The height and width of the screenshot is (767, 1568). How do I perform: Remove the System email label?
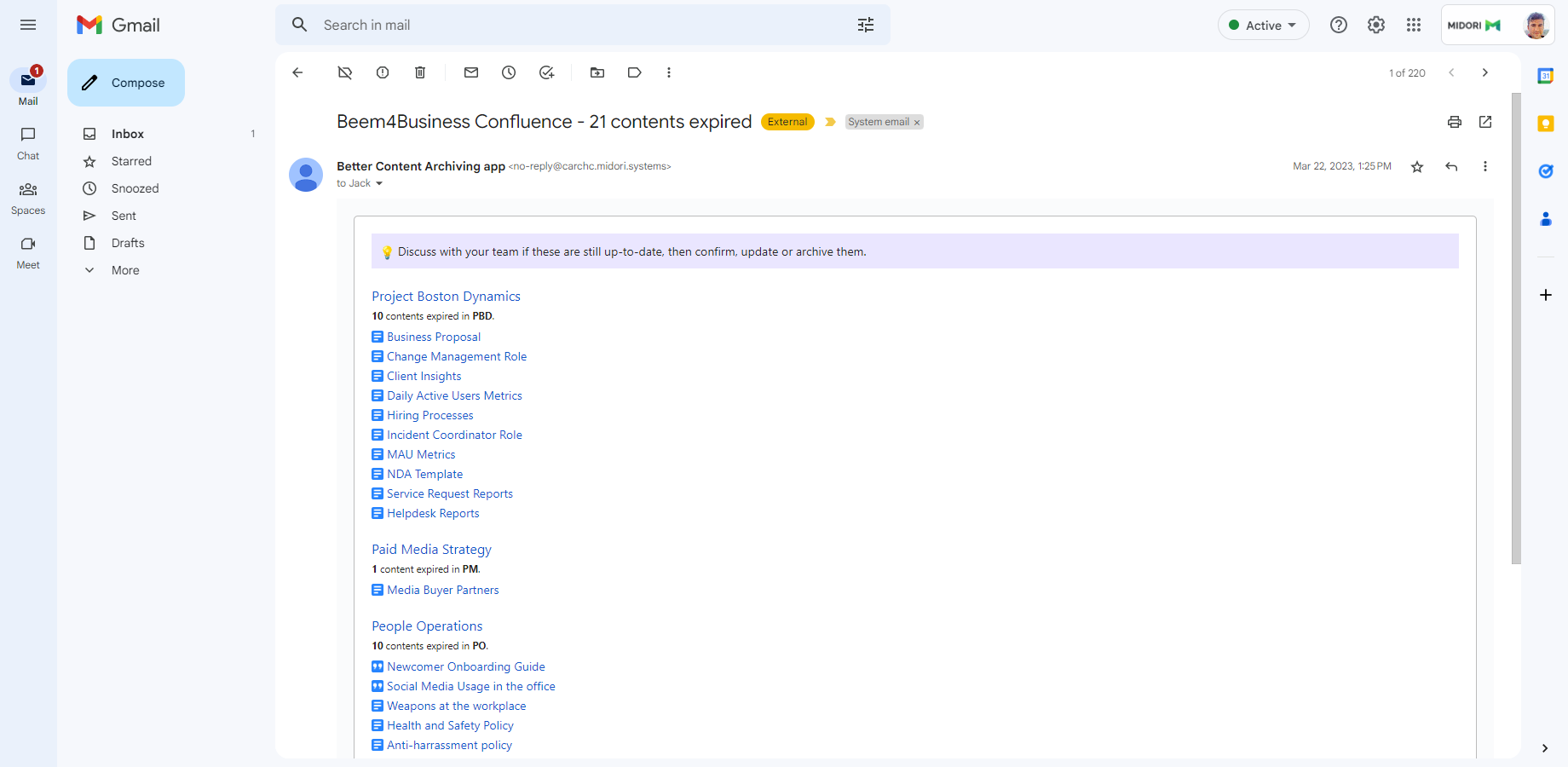tap(917, 122)
